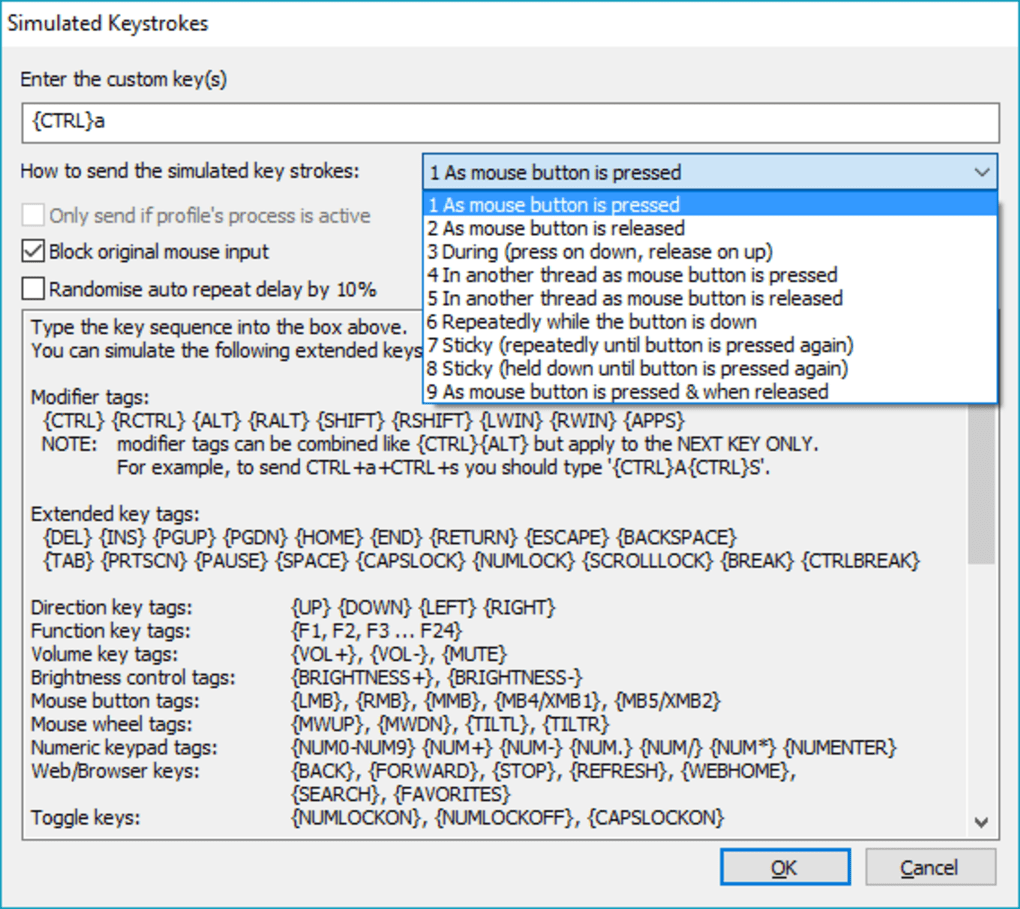Confirm settings with the OK button
1020x909 pixels.
tap(785, 866)
